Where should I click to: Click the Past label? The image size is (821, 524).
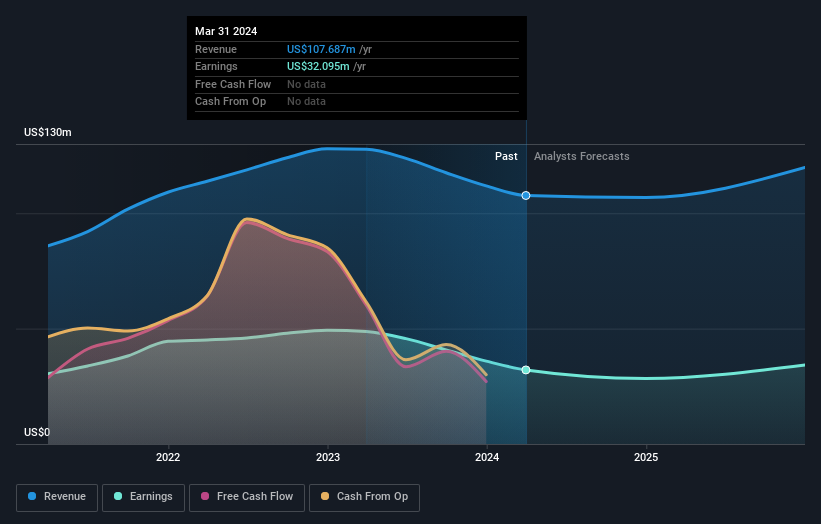click(506, 156)
